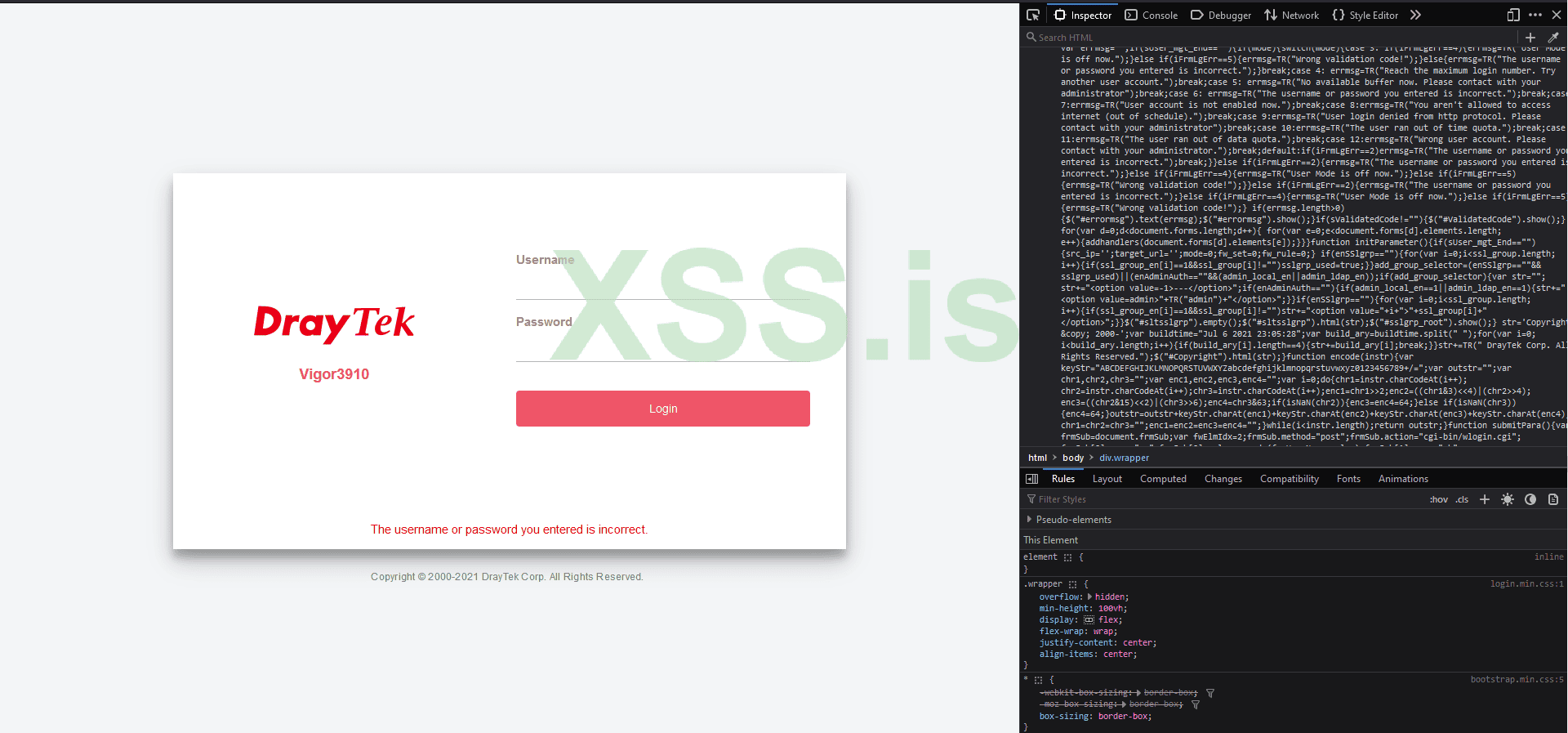Click the align-items center value
1568x733 pixels.
(1118, 654)
